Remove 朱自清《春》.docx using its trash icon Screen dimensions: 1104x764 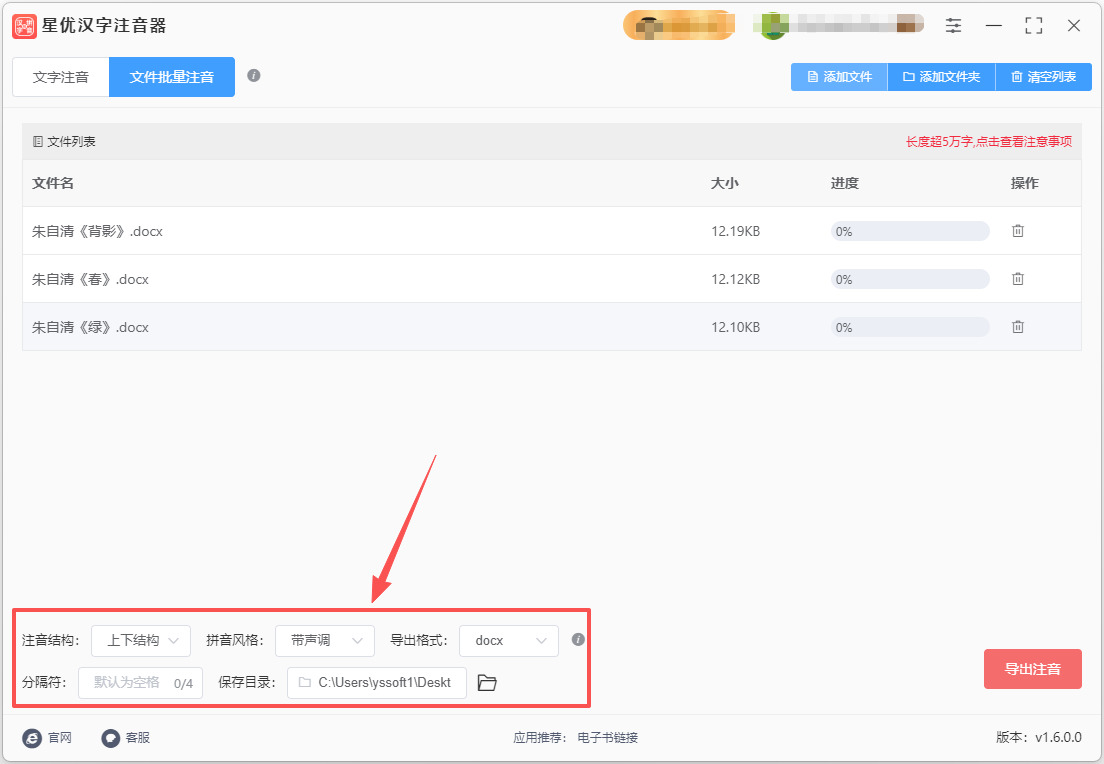(x=1017, y=279)
